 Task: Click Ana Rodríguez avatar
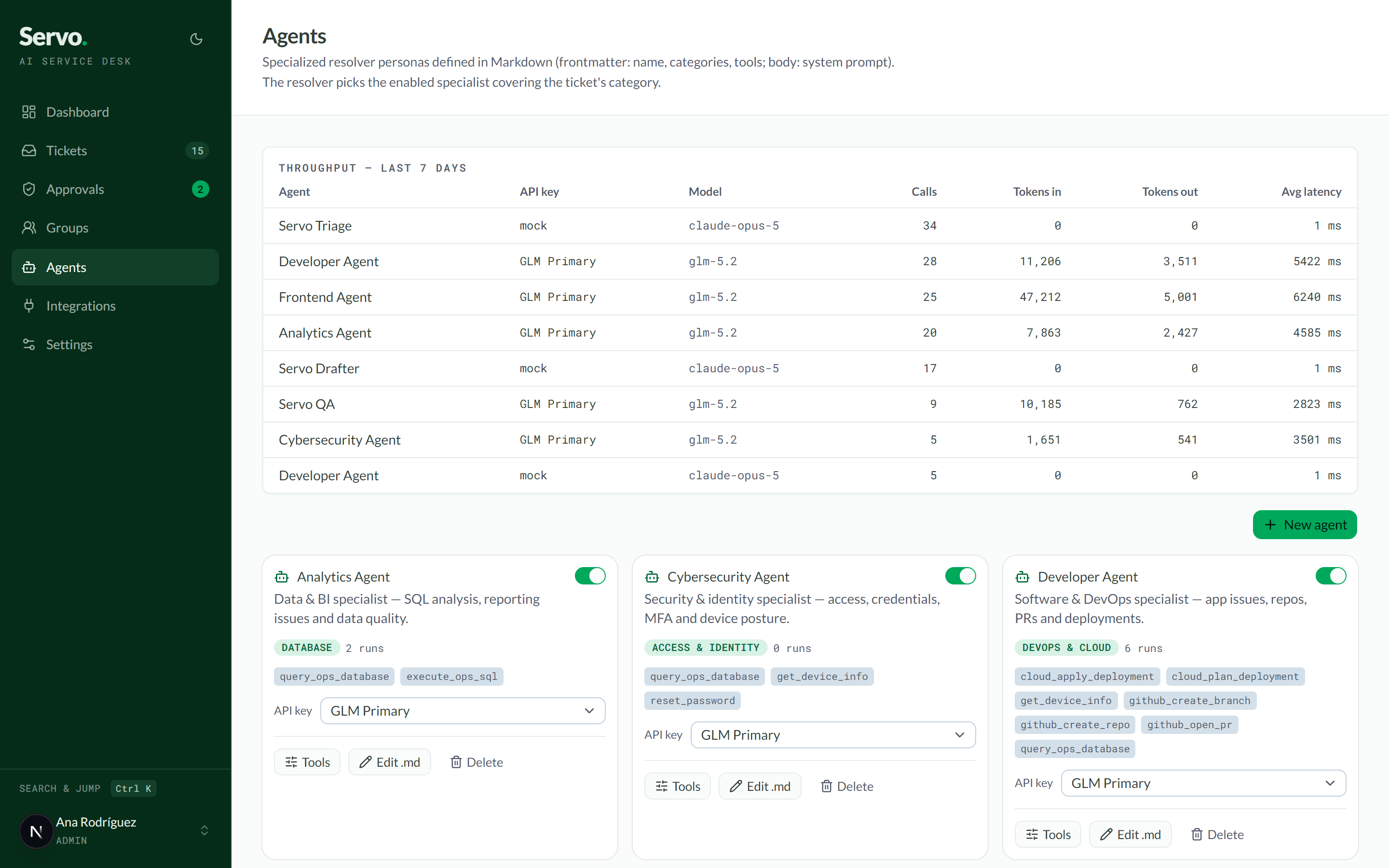click(36, 831)
